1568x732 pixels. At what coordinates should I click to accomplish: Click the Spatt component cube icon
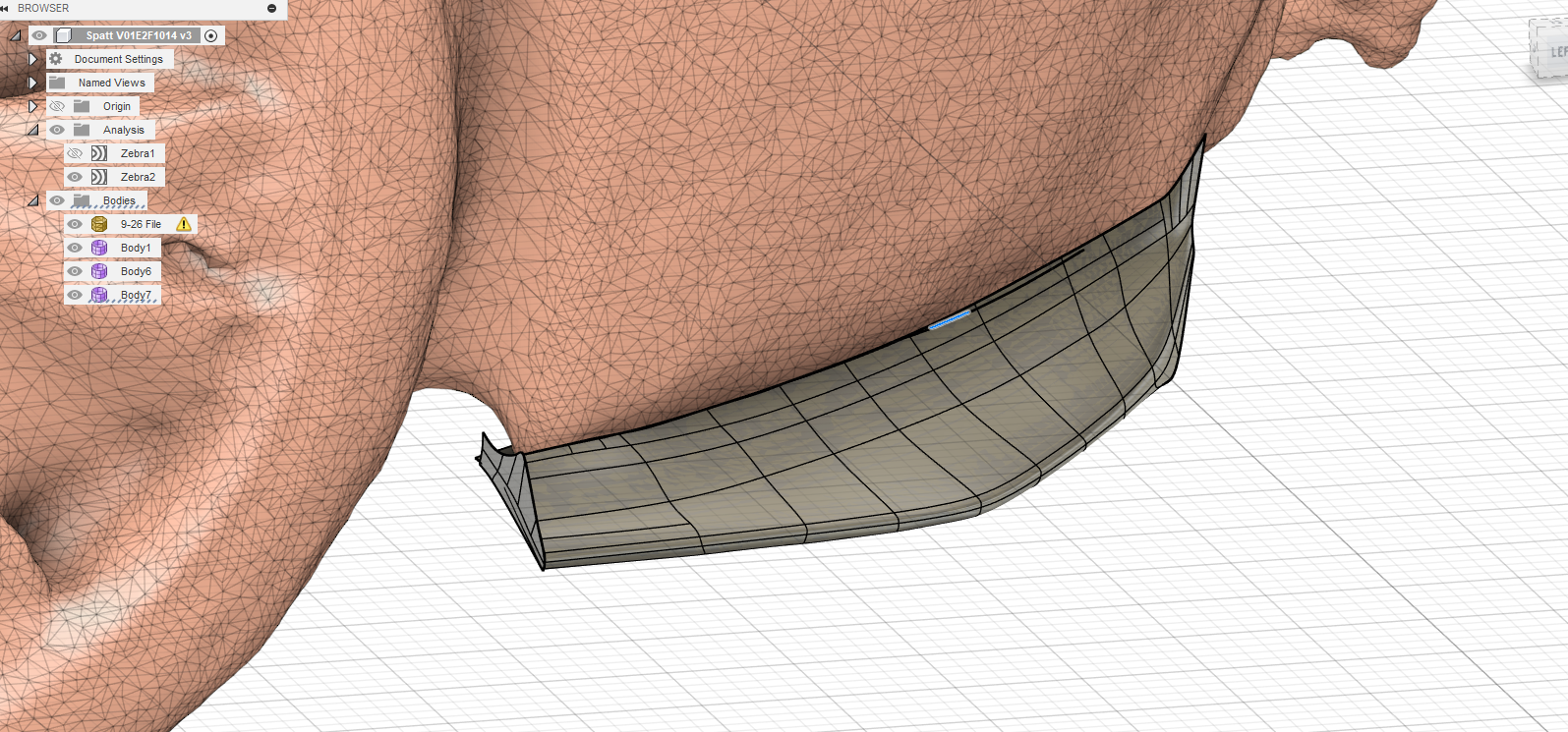pyautogui.click(x=64, y=35)
